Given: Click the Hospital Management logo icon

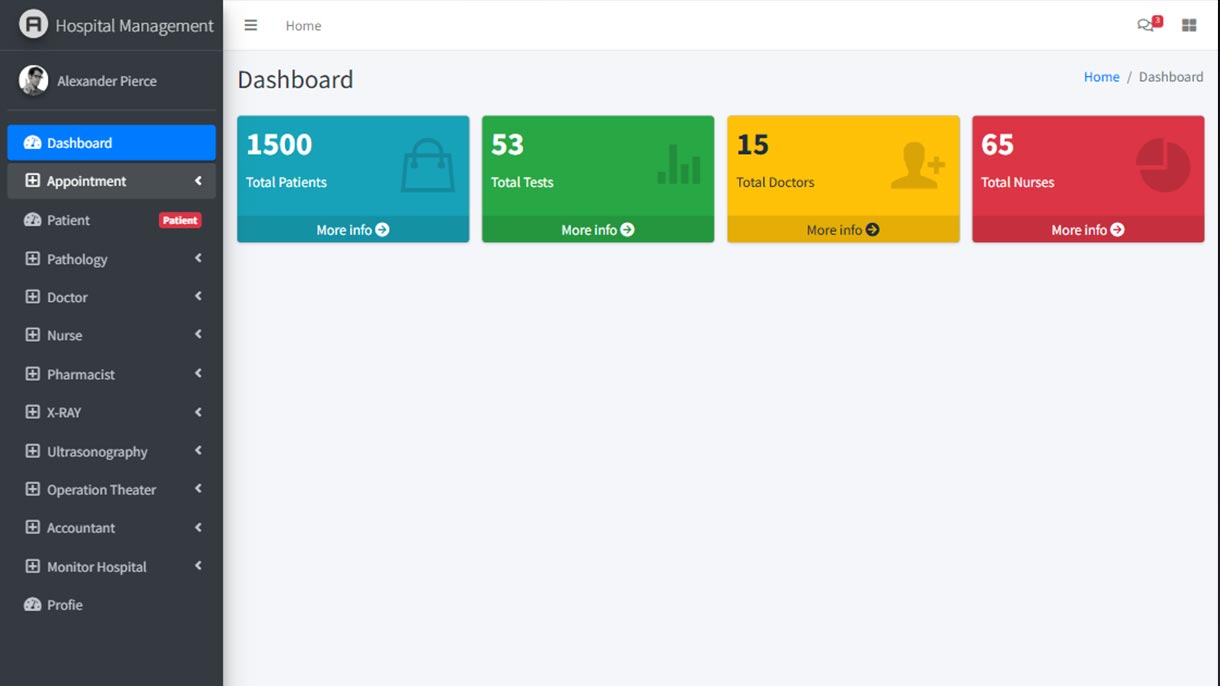Looking at the screenshot, I should coord(33,25).
